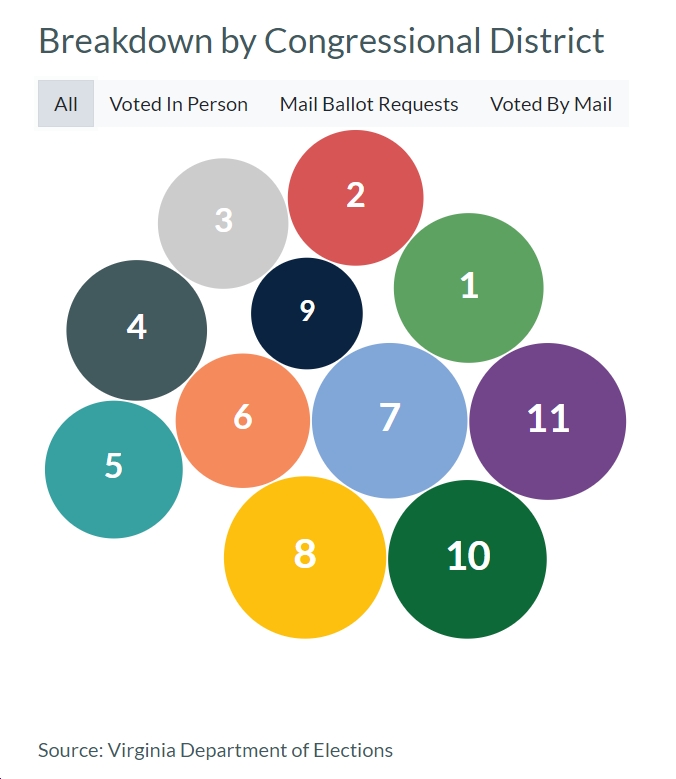Screen dimensions: 676x779
Task: Click the red district 2 bubble
Action: tap(356, 198)
